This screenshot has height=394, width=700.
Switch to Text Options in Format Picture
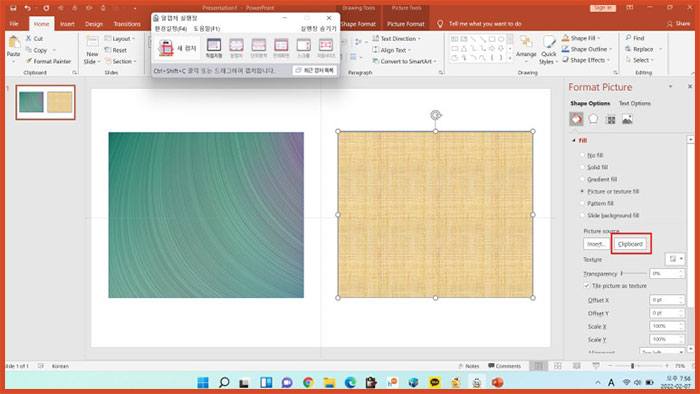(634, 103)
